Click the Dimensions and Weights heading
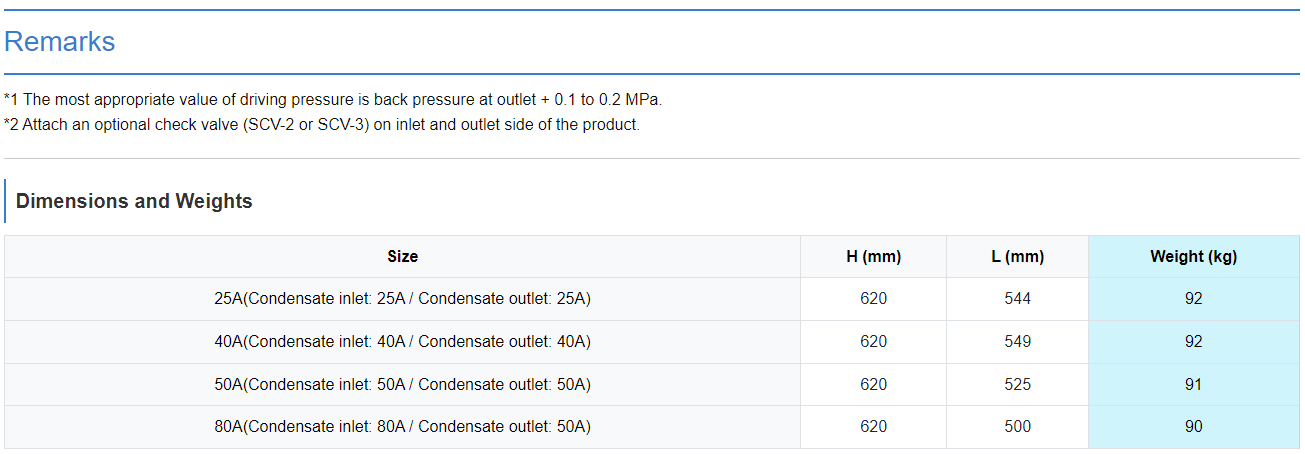This screenshot has height=454, width=1305. click(x=134, y=201)
